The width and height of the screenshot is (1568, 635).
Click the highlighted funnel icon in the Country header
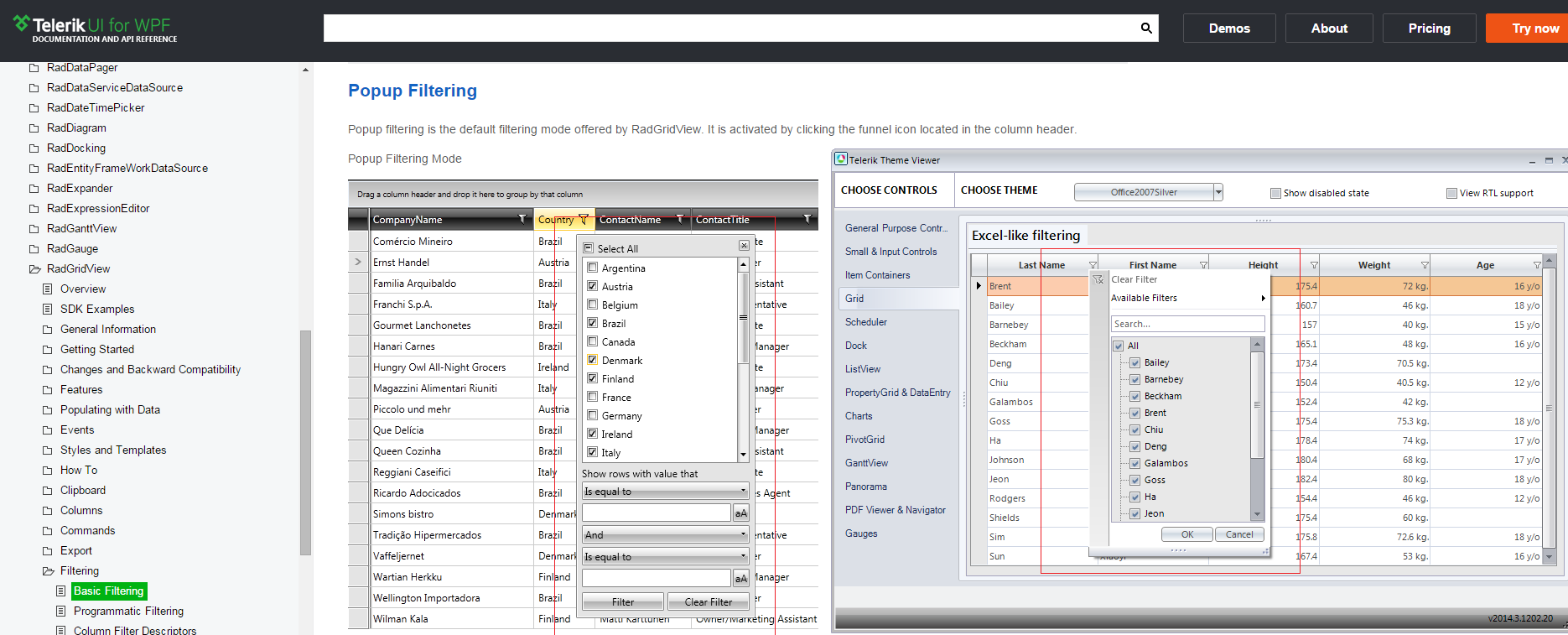point(584,219)
